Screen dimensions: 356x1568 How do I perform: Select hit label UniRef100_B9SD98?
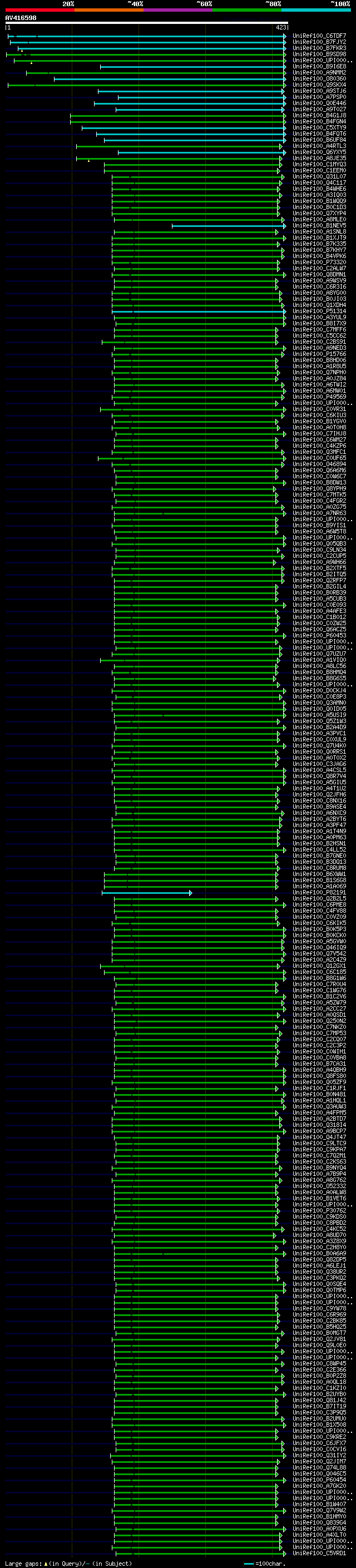[x=319, y=54]
